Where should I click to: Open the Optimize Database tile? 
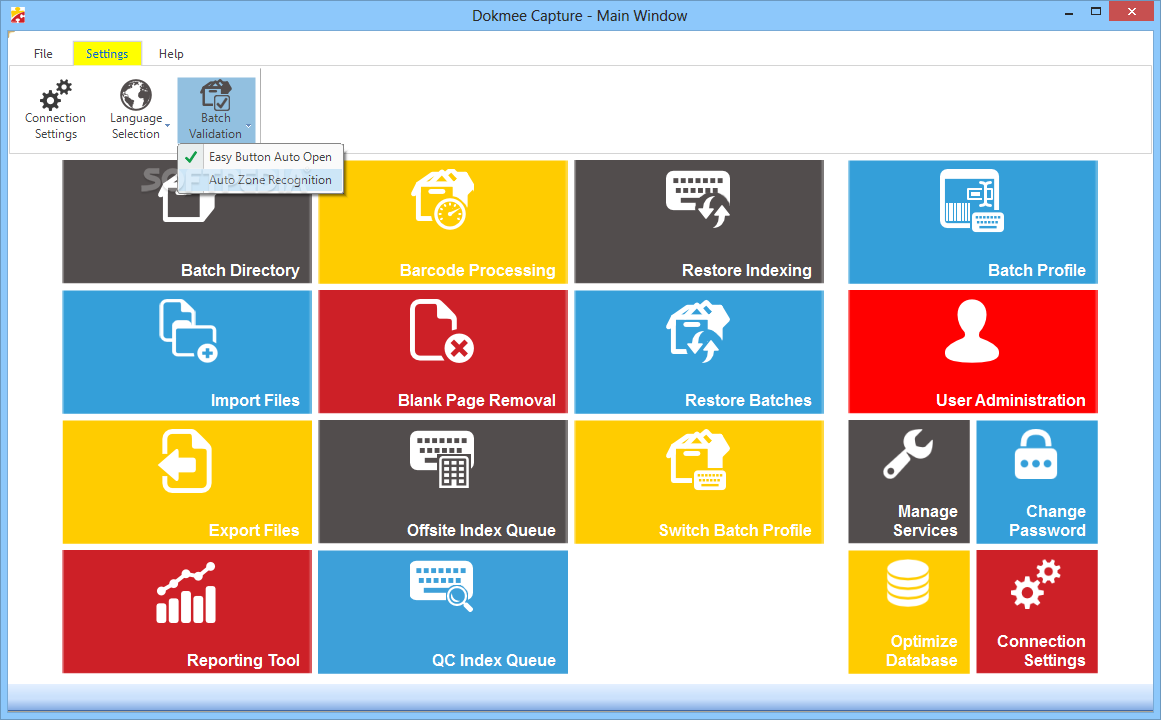coord(909,612)
